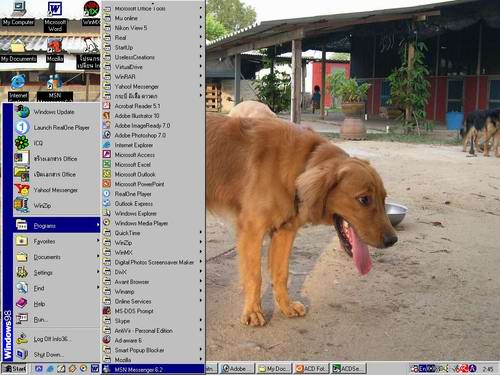500x375 pixels.
Task: Open Digital Photos Screensaver Maker folder
Action: 153,262
